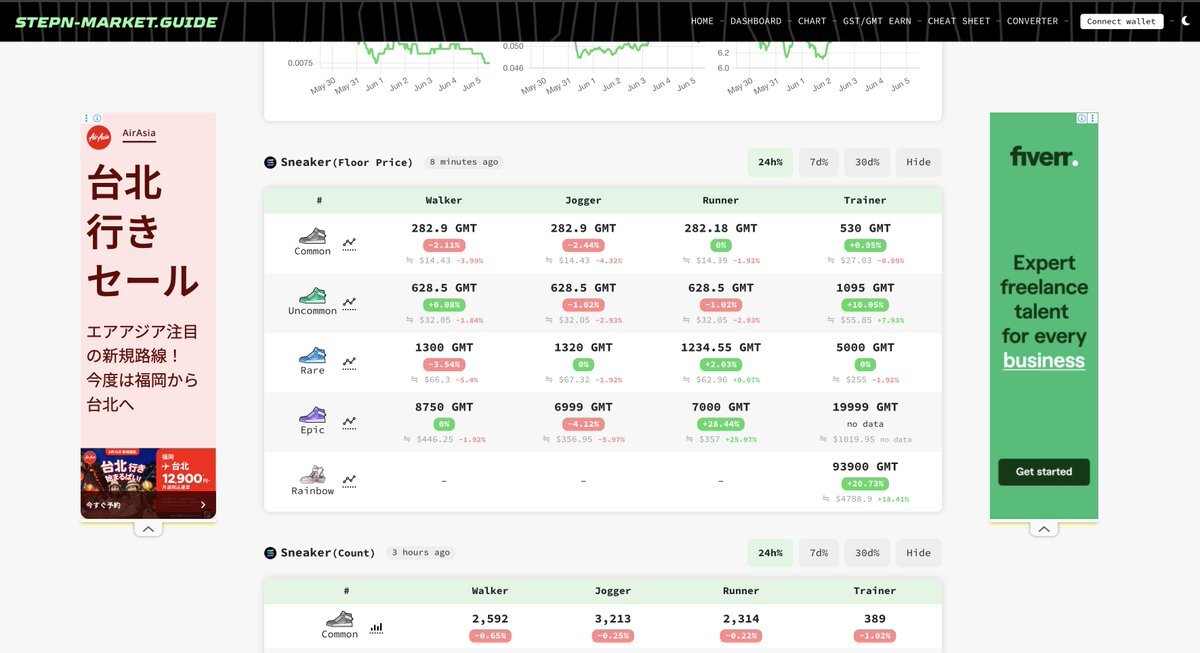Image resolution: width=1200 pixels, height=653 pixels.
Task: Select 30d% in Floor Price section
Action: 867,162
